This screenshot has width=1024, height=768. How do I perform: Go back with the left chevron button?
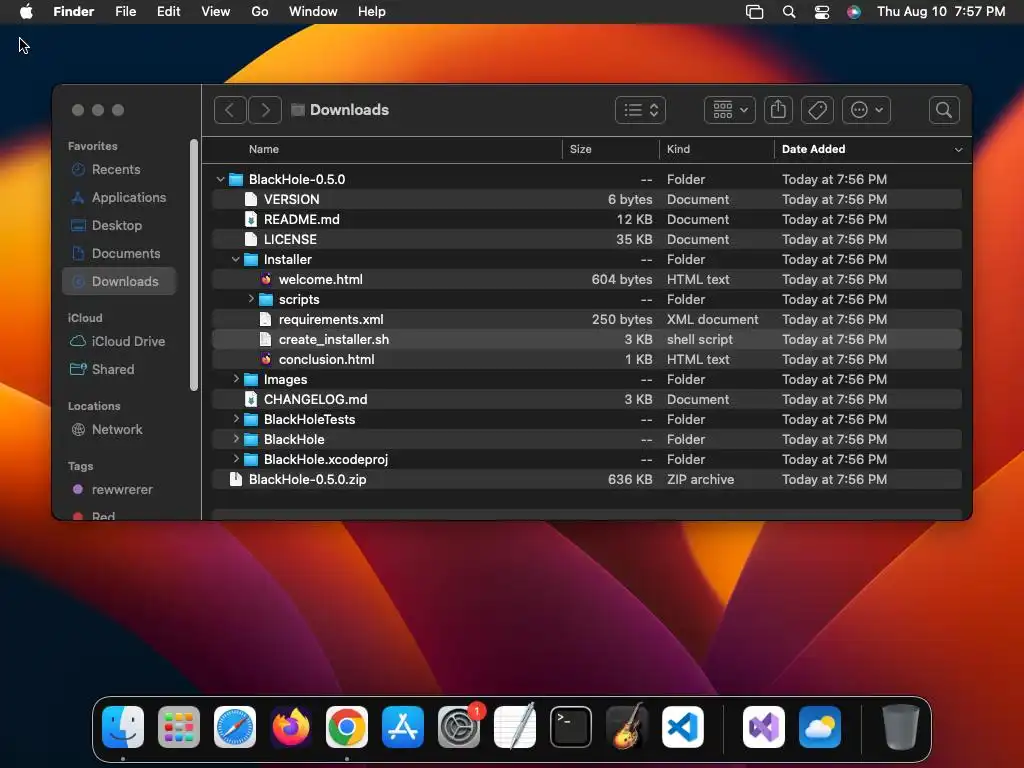tap(230, 110)
